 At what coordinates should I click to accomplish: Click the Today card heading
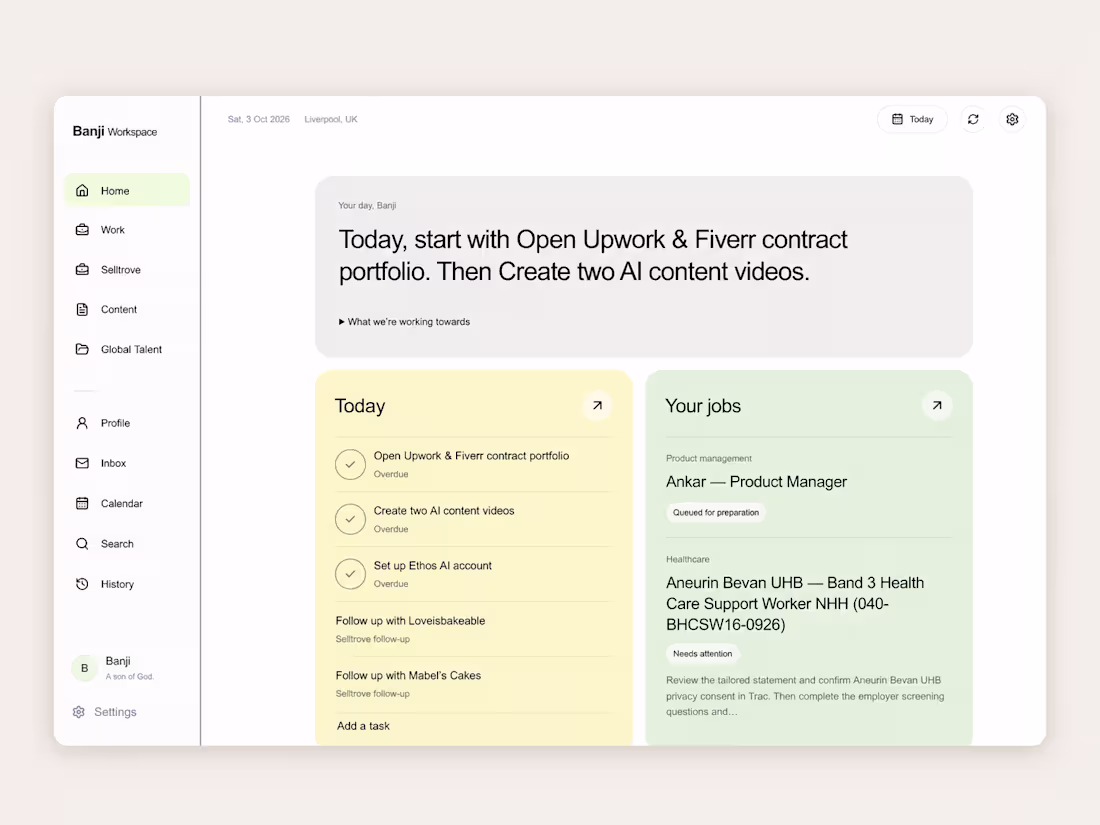tap(360, 405)
